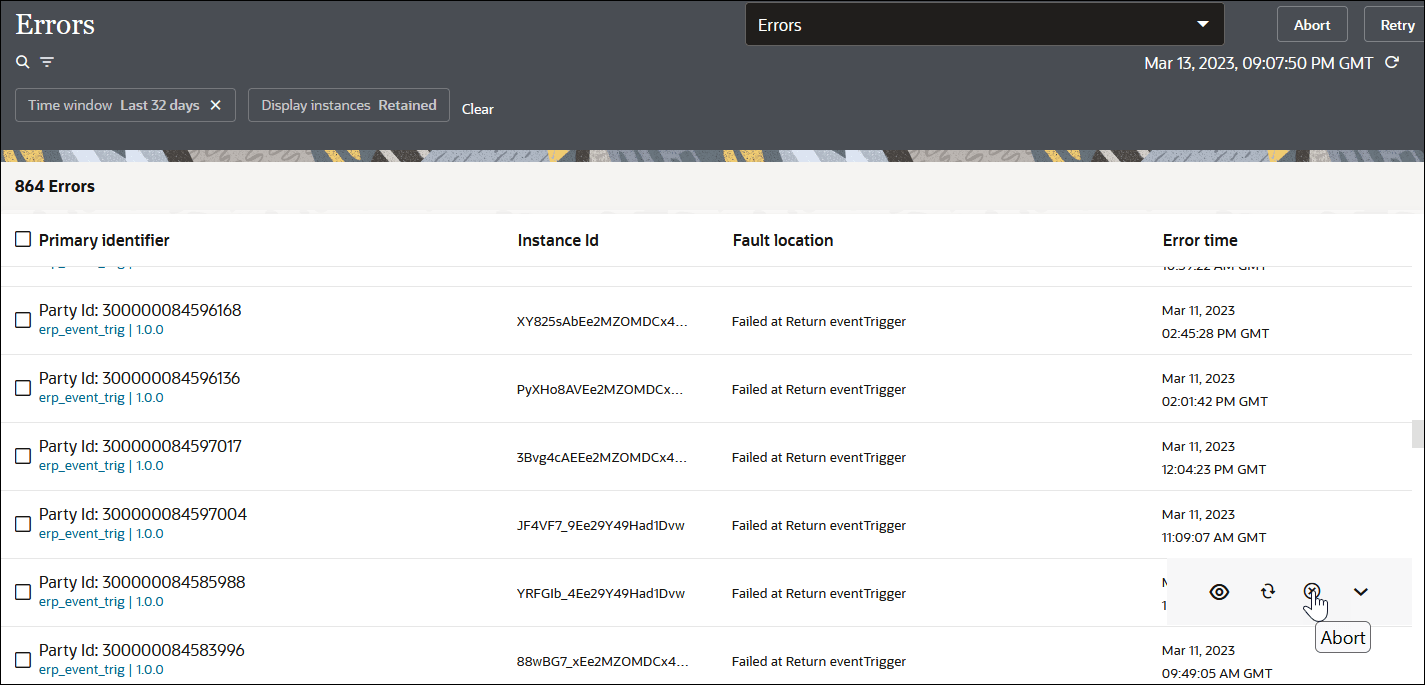Check the row for Party Id 300000084597017
Viewport: 1425px width, 685px height.
[x=23, y=456]
